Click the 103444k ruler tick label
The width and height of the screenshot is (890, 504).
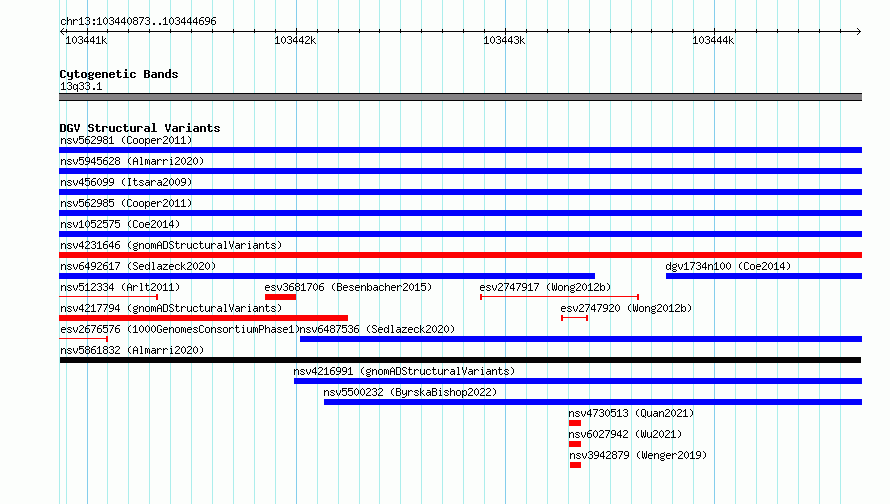[x=713, y=40]
